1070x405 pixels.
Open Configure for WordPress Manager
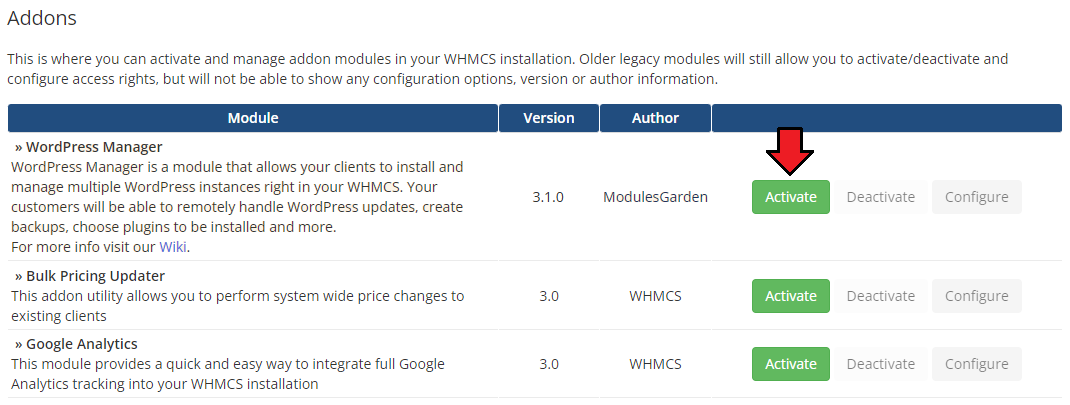pyautogui.click(x=976, y=197)
